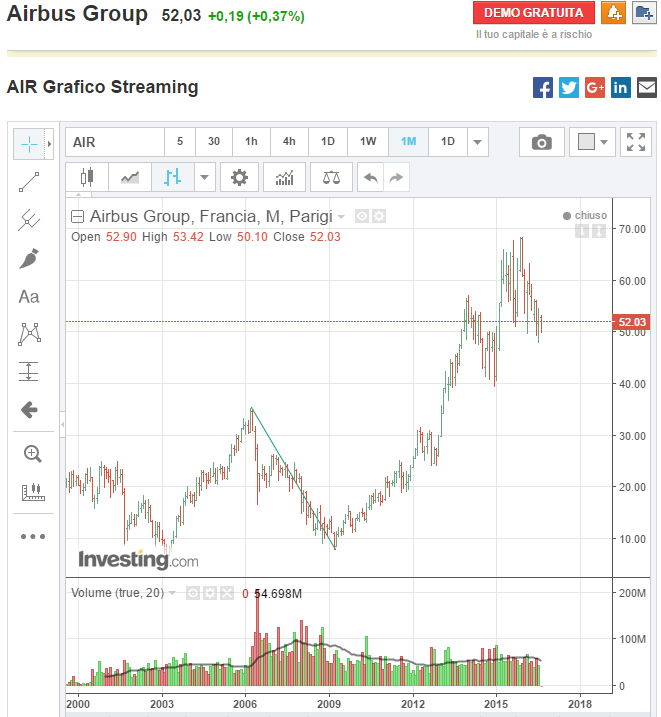This screenshot has height=717, width=661.
Task: Click the 52.03 price label on axis
Action: tap(631, 322)
